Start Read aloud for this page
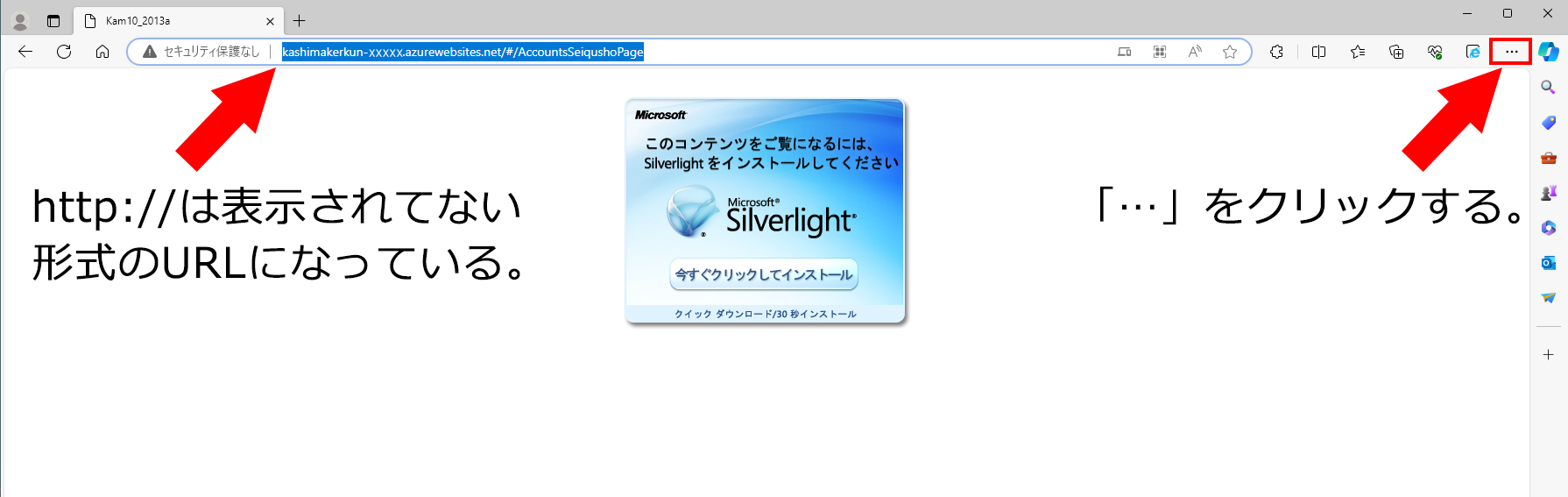This screenshot has height=497, width=1568. (x=1195, y=52)
